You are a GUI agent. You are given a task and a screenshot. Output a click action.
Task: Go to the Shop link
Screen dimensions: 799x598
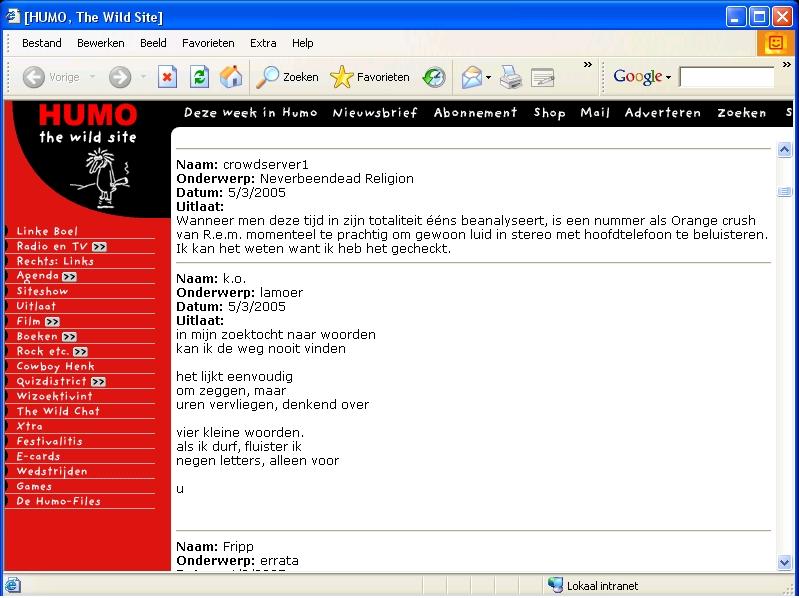tap(549, 113)
